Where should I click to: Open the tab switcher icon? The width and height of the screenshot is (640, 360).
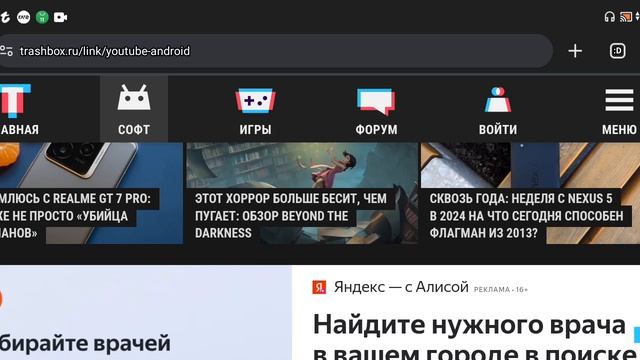tap(618, 51)
